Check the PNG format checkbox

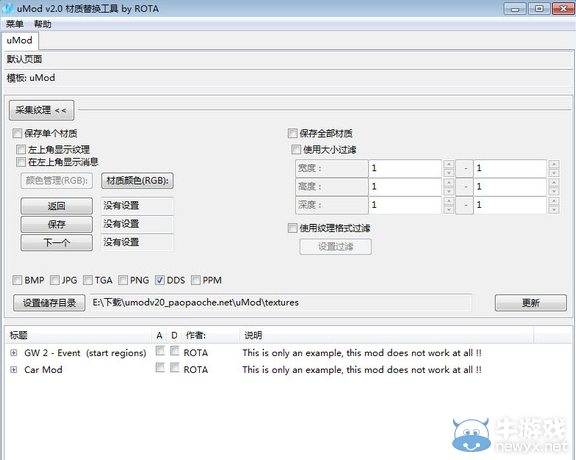point(123,280)
